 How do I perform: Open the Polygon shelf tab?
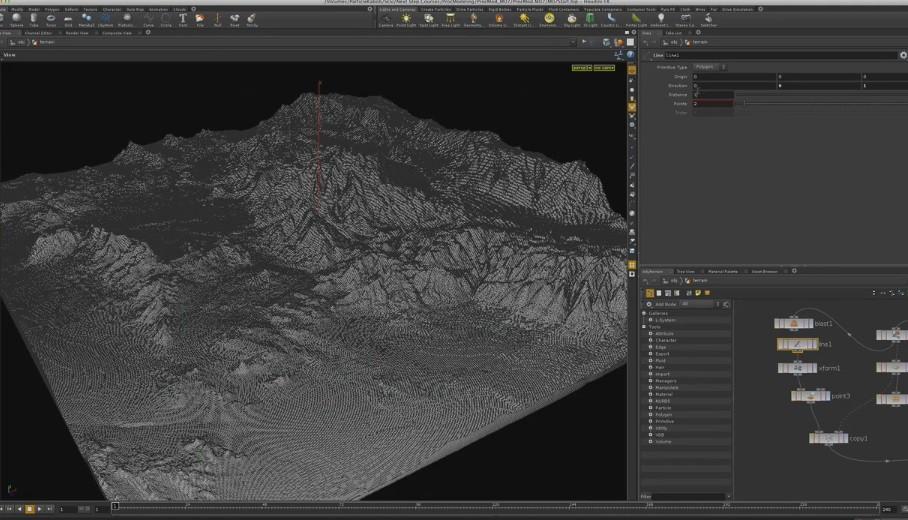[x=52, y=9]
